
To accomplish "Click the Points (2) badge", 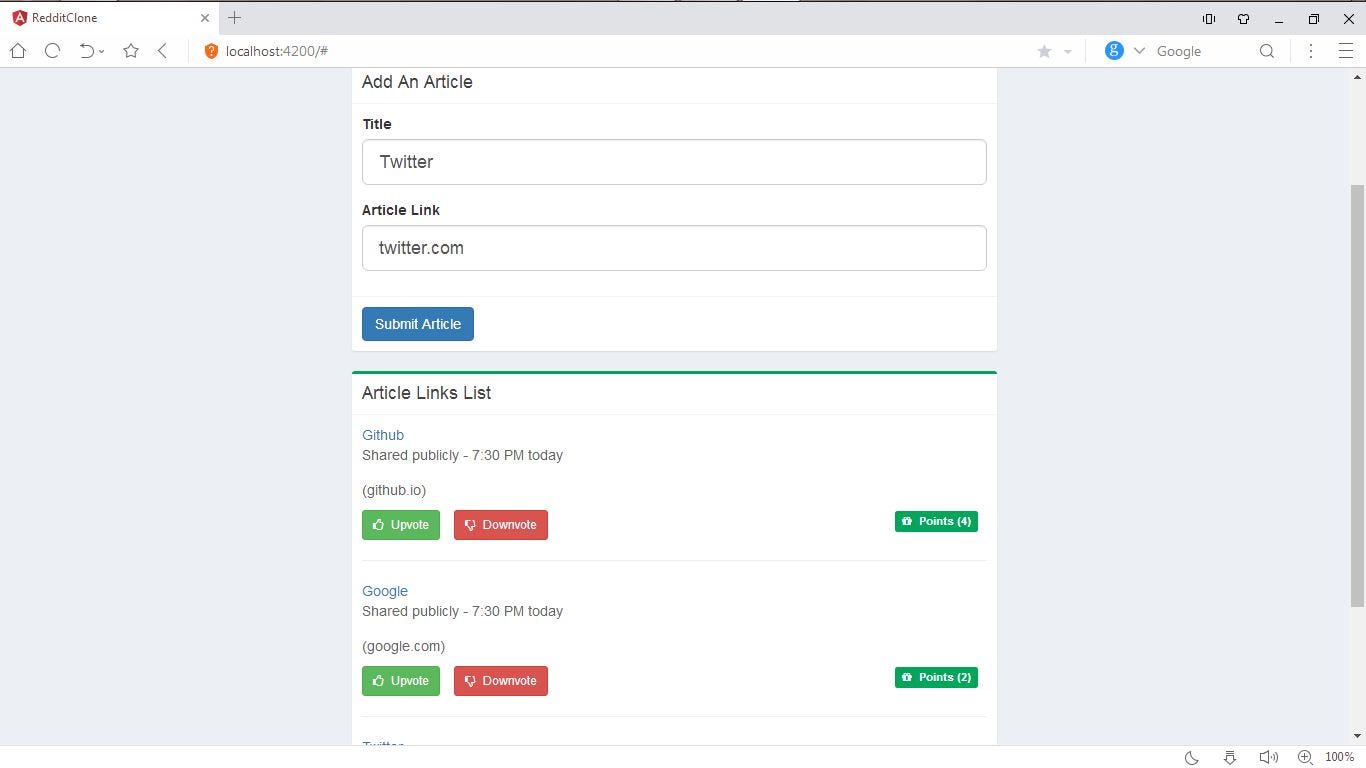I will (936, 677).
